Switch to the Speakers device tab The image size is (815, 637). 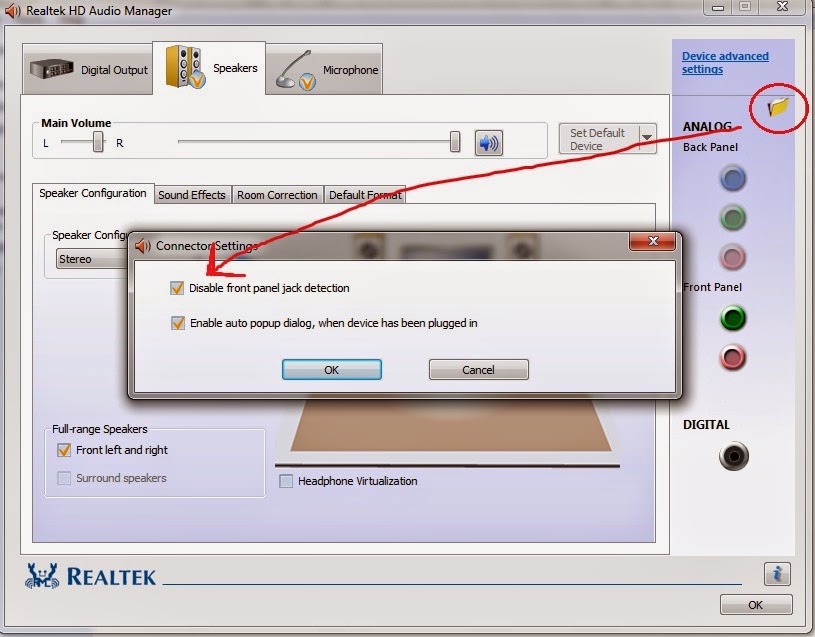tap(209, 68)
